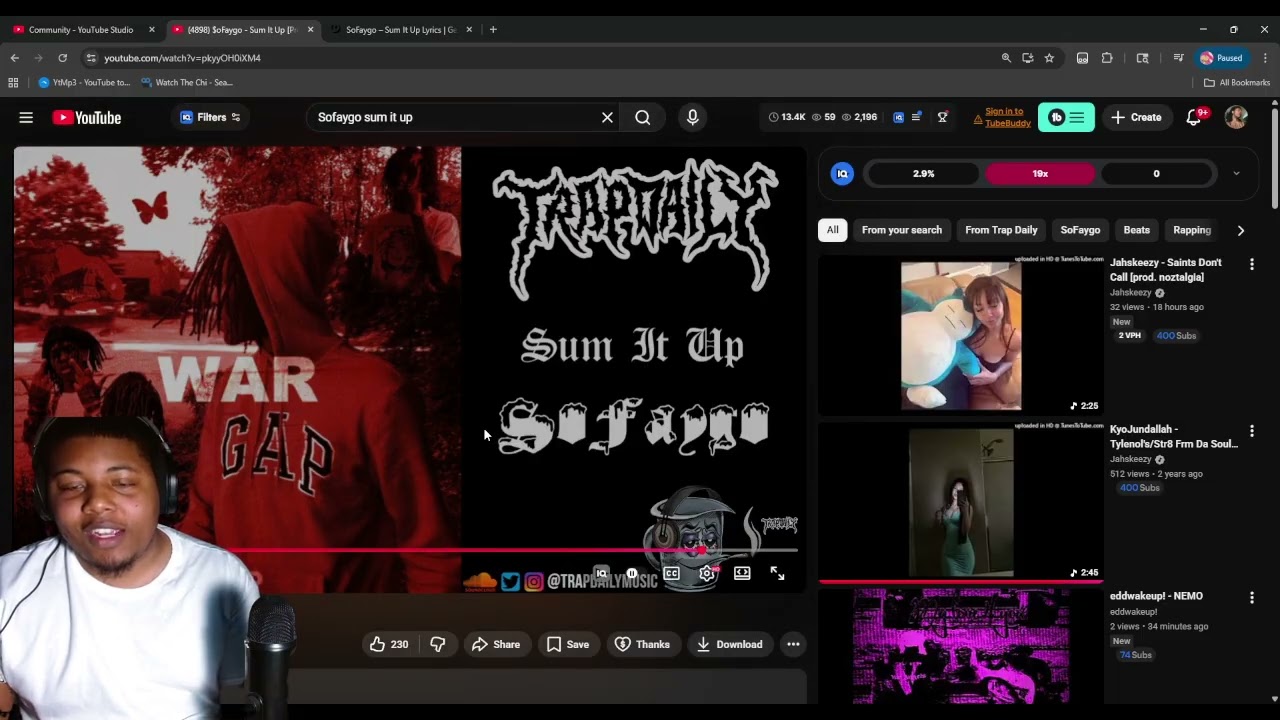Click eddwakeup! channel name
This screenshot has width=1280, height=720.
(x=1133, y=611)
